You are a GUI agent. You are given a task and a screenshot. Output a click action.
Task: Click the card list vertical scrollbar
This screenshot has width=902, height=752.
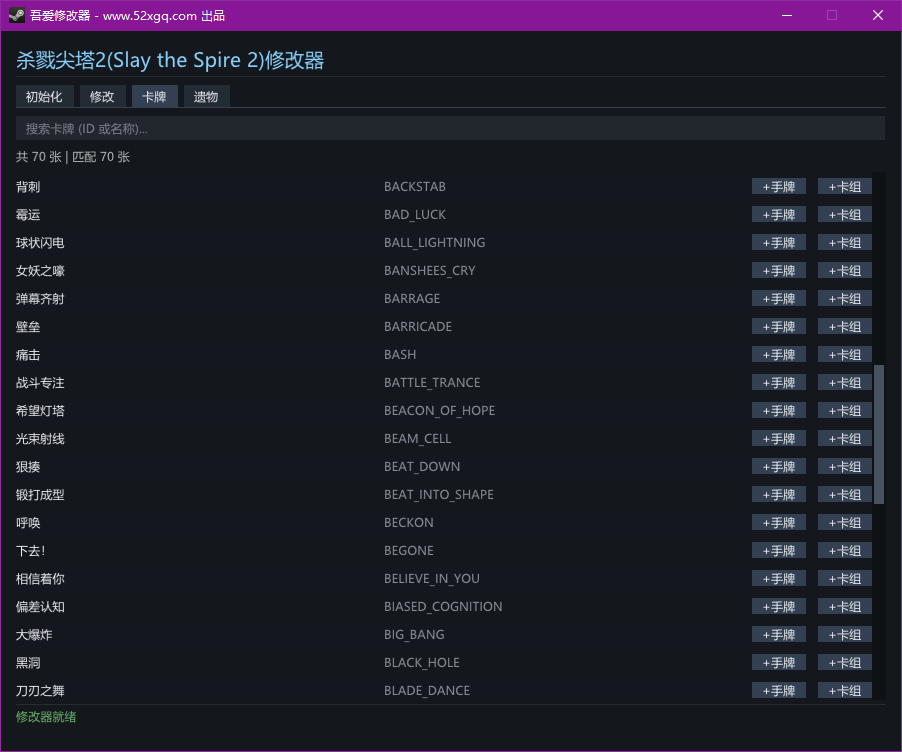click(x=879, y=434)
